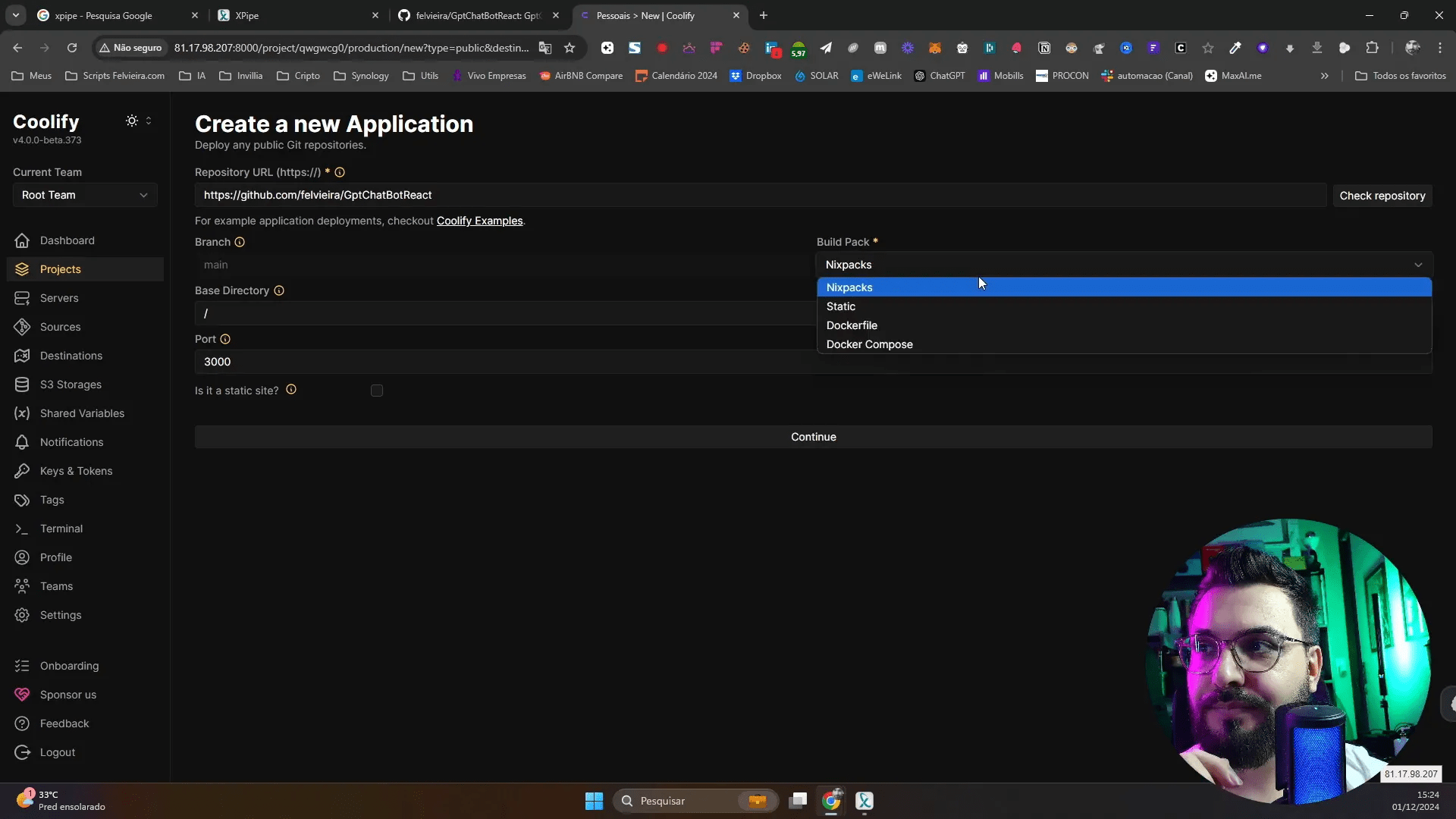
Task: Select Dockerfile build pack option
Action: pyautogui.click(x=1124, y=325)
